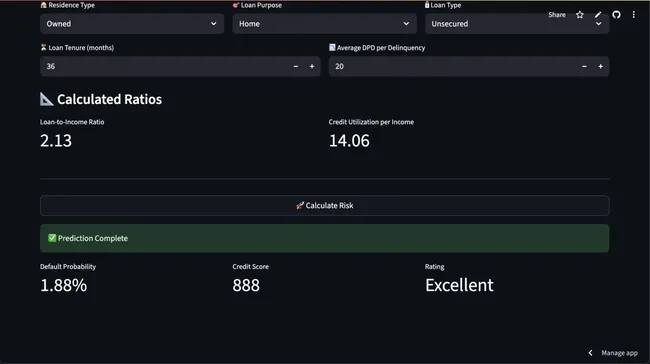The width and height of the screenshot is (650, 364).
Task: Click the Share button in the toolbar
Action: click(557, 15)
